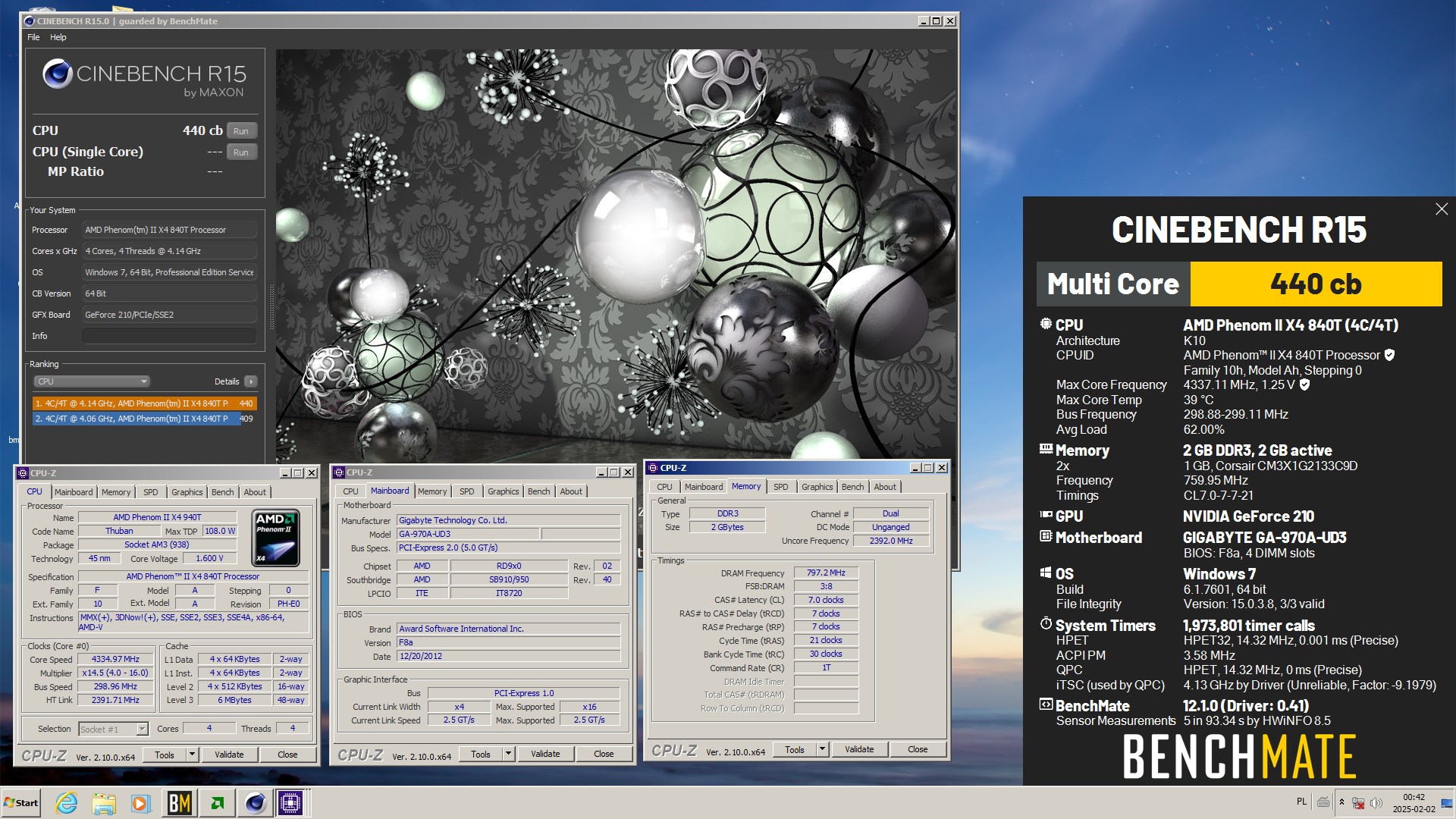
Task: Click the ranking Details arrow button
Action: [251, 381]
